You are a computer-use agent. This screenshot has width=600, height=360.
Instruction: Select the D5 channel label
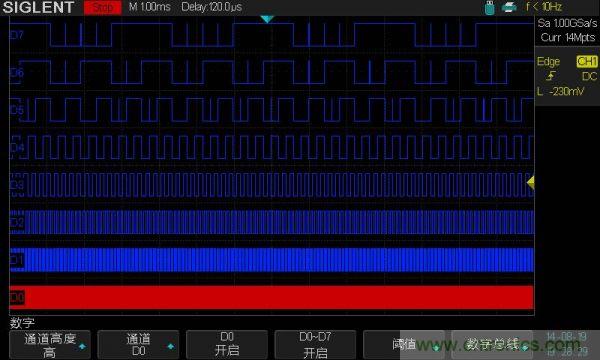(x=16, y=110)
